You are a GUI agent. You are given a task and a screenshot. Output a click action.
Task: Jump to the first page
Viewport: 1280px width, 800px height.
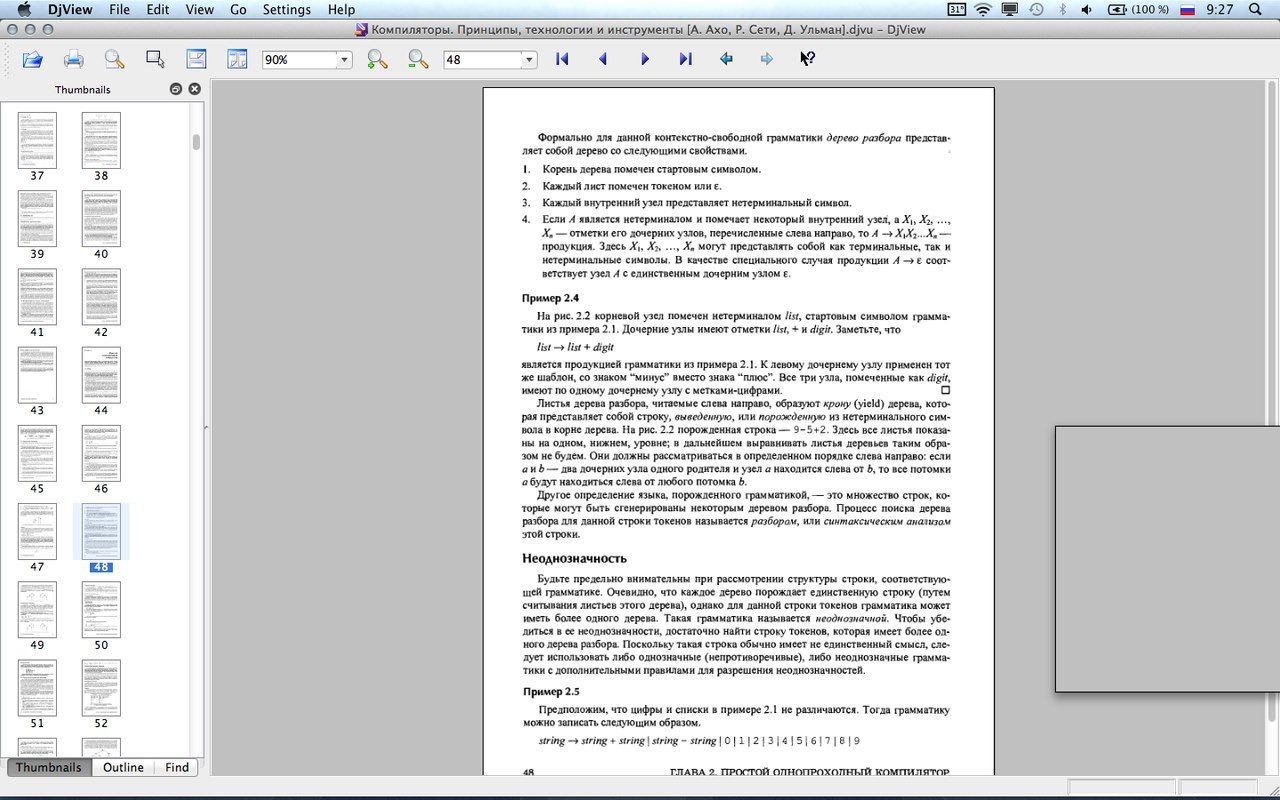562,59
